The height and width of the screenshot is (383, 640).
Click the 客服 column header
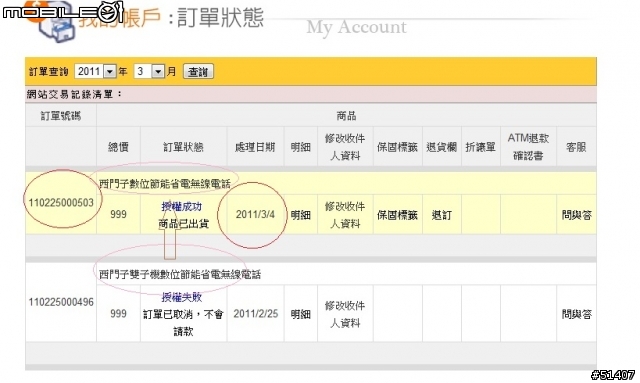pyautogui.click(x=576, y=147)
